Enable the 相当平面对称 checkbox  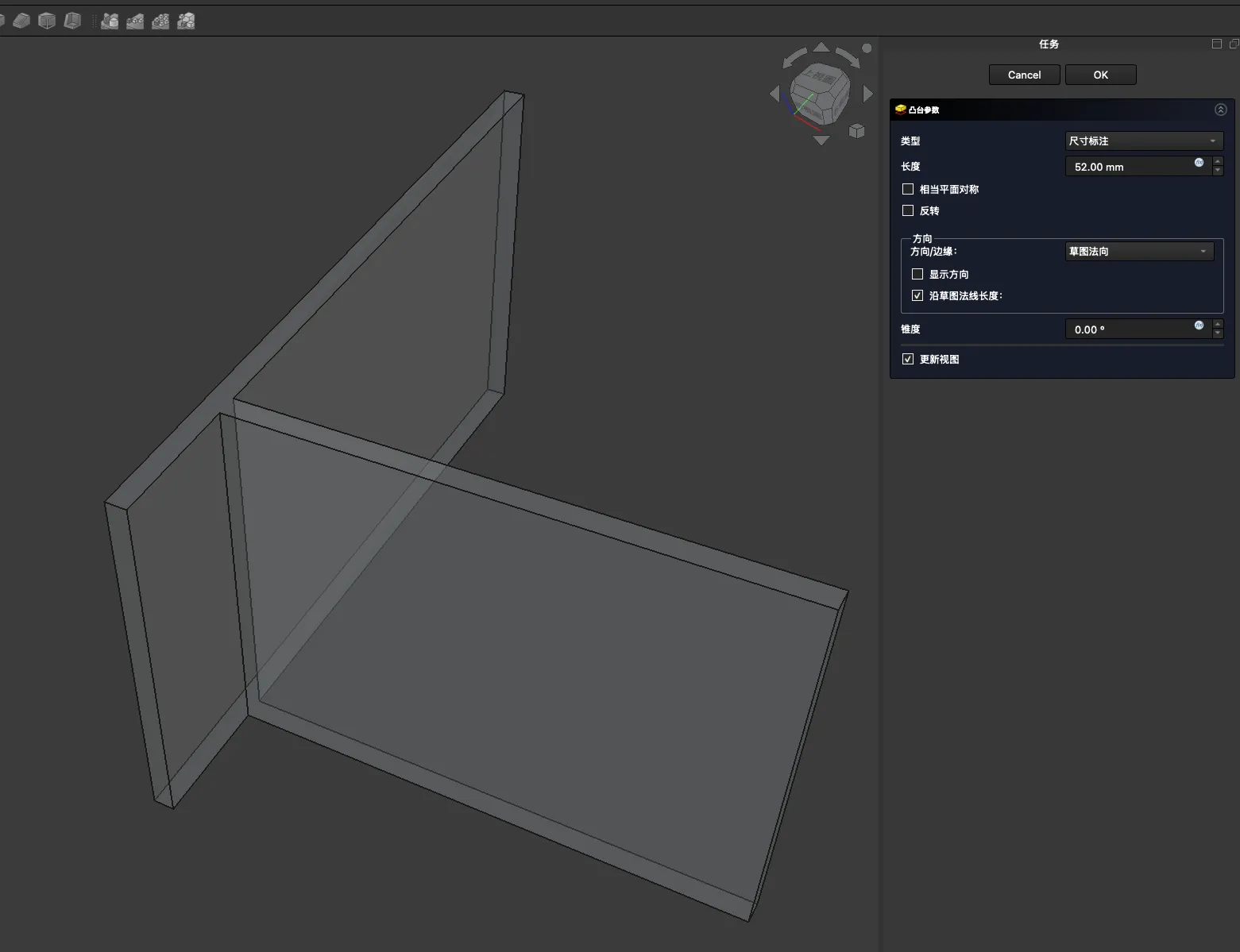tap(908, 189)
